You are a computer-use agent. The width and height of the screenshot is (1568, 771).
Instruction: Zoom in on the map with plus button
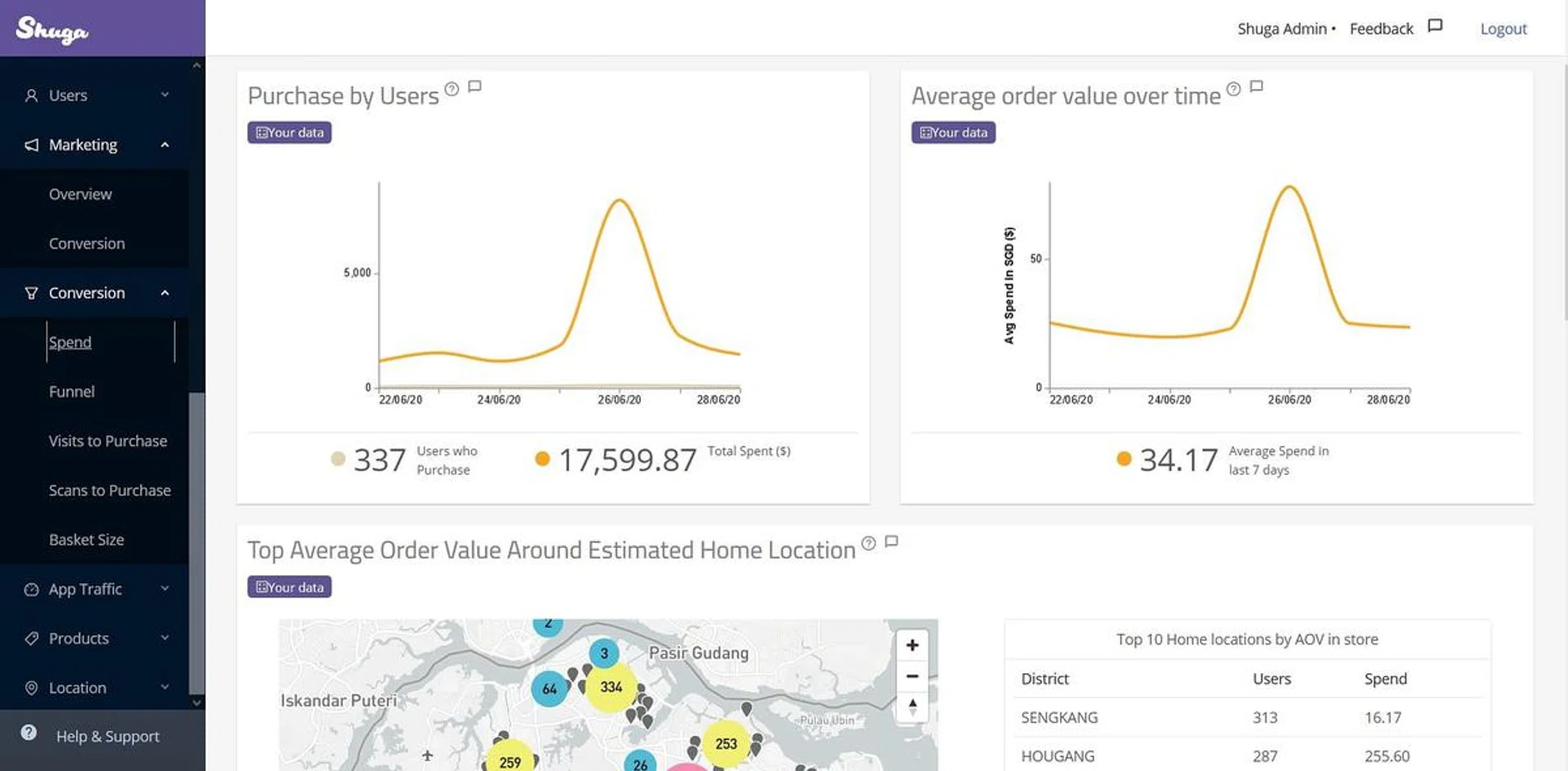click(x=912, y=644)
